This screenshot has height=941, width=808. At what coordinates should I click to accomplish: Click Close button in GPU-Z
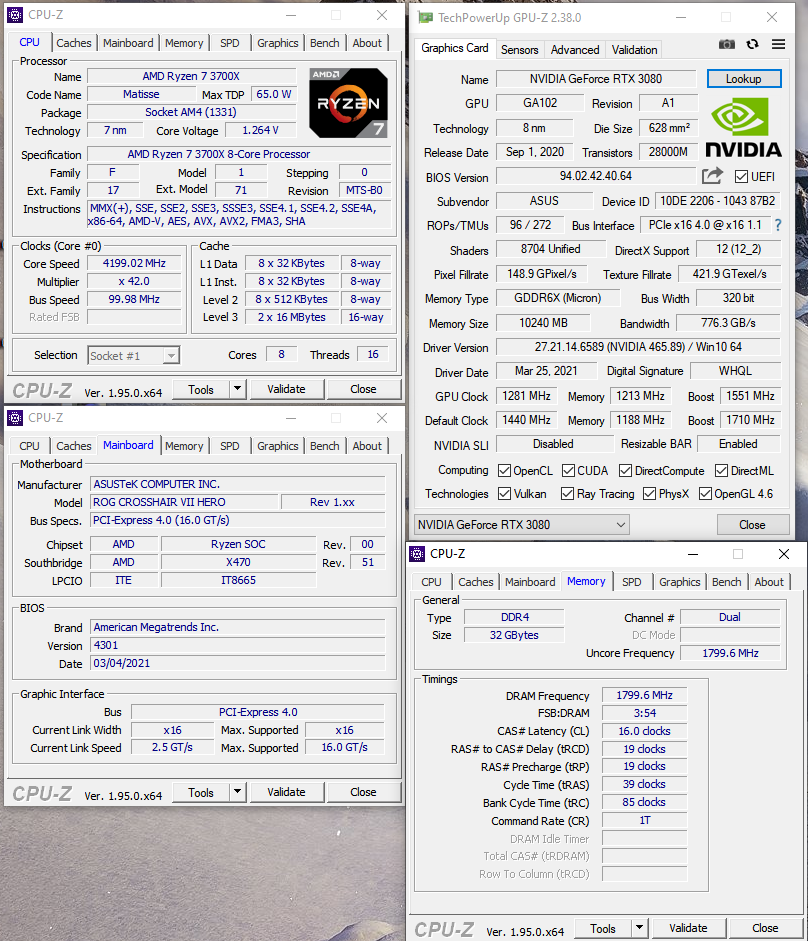[x=752, y=525]
